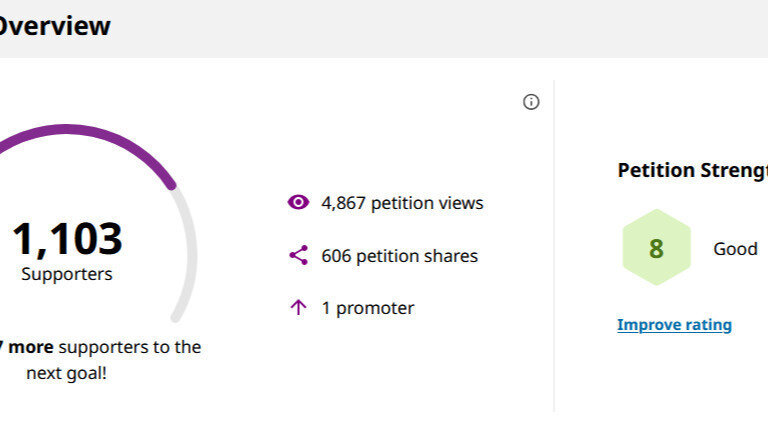The height and width of the screenshot is (432, 768).
Task: Open the Improve rating link
Action: 674,325
